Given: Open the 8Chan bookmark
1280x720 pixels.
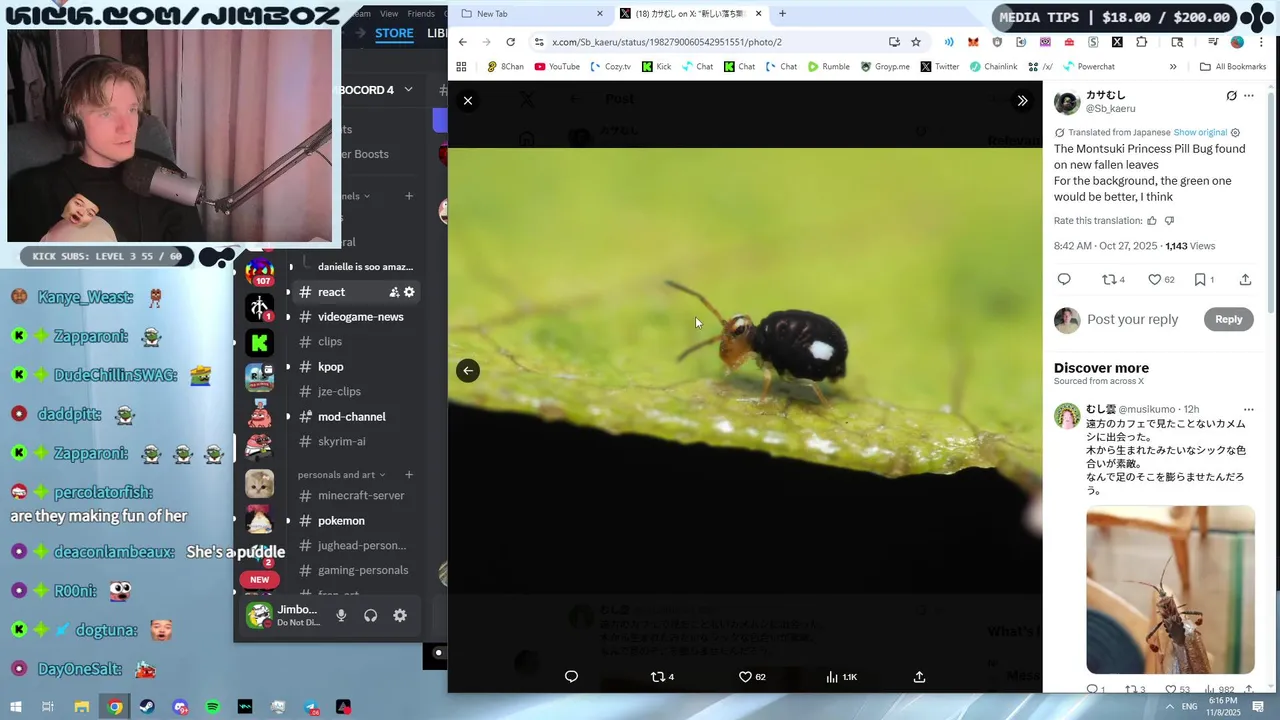Looking at the screenshot, I should (505, 67).
